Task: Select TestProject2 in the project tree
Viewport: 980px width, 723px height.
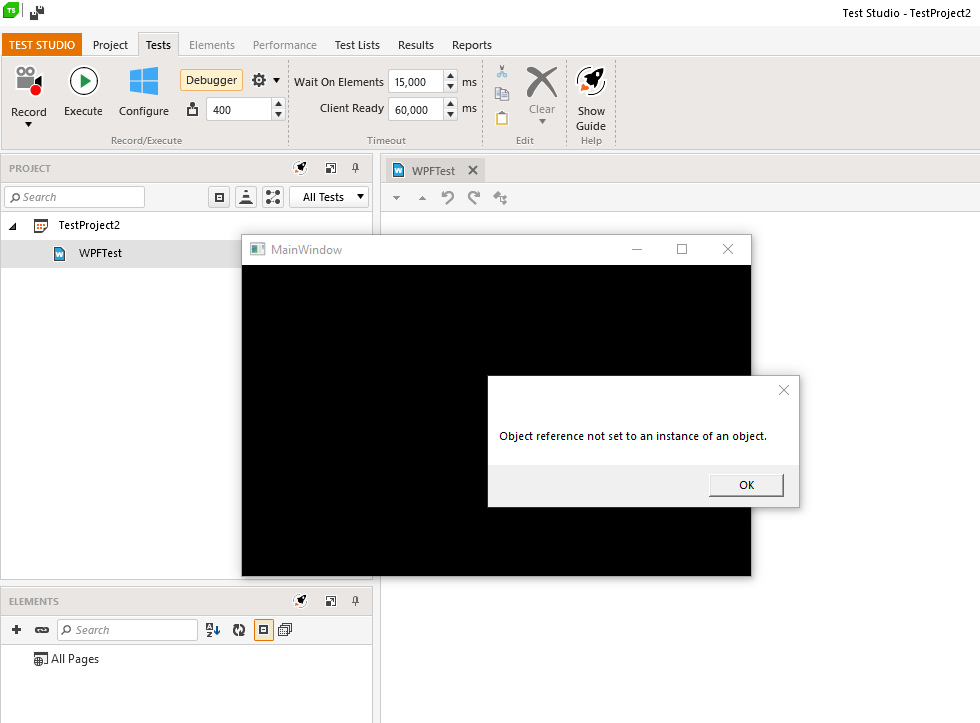Action: [89, 225]
